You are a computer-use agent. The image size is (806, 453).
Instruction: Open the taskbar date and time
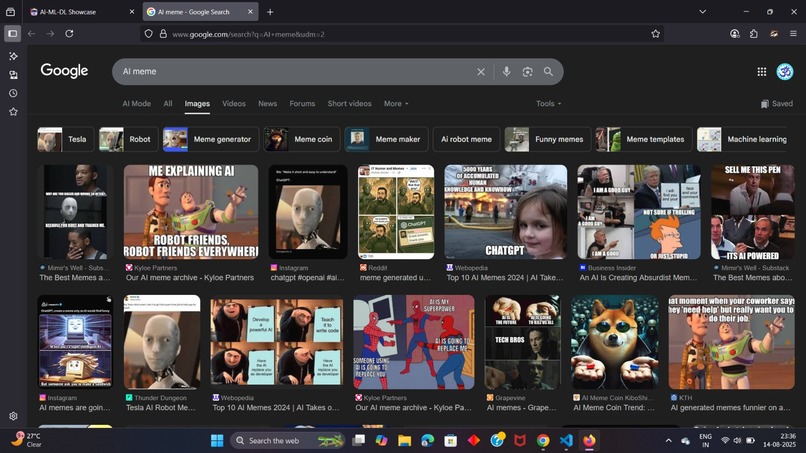point(780,441)
